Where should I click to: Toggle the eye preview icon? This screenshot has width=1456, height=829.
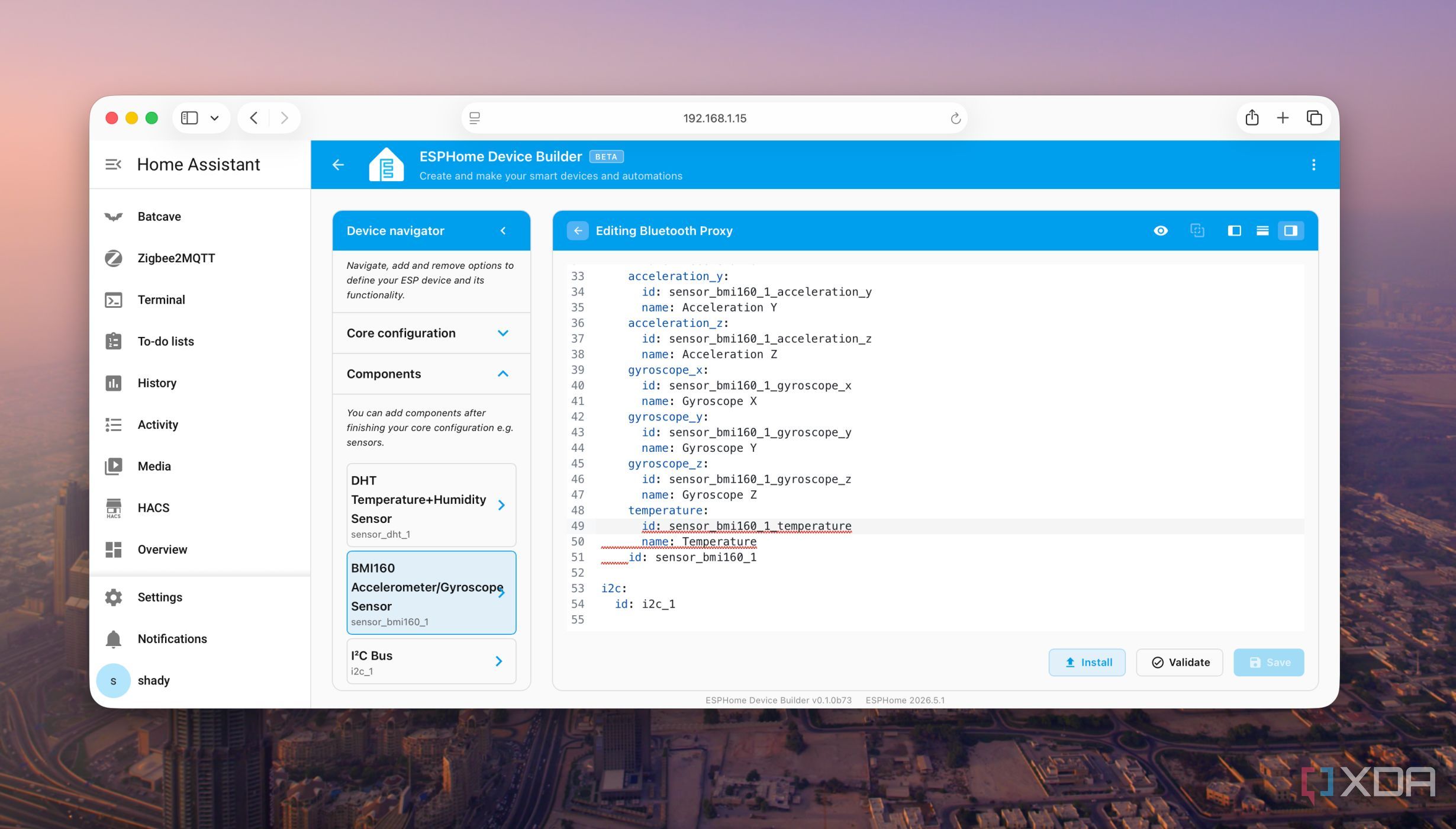point(1161,231)
